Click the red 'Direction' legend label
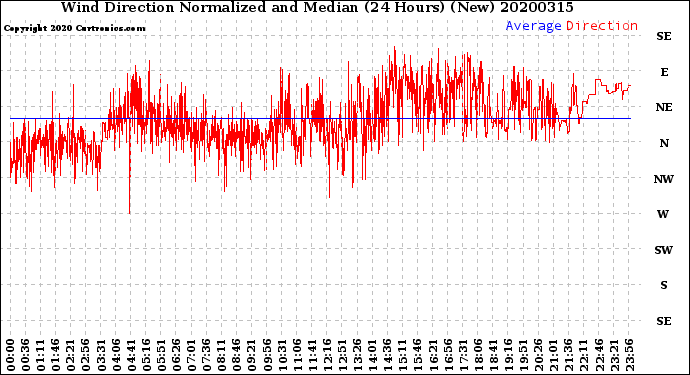Screen dimensions: 690x375 click(x=602, y=26)
